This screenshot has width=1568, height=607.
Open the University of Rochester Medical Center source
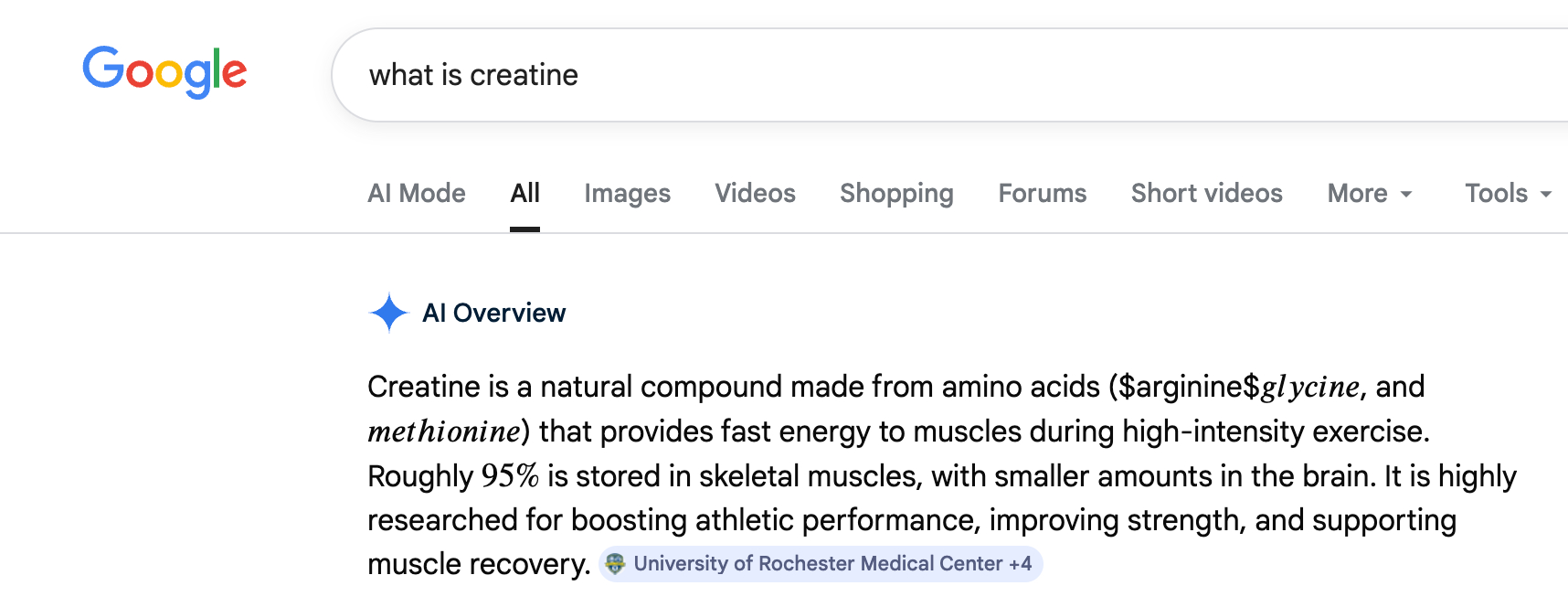(x=818, y=564)
